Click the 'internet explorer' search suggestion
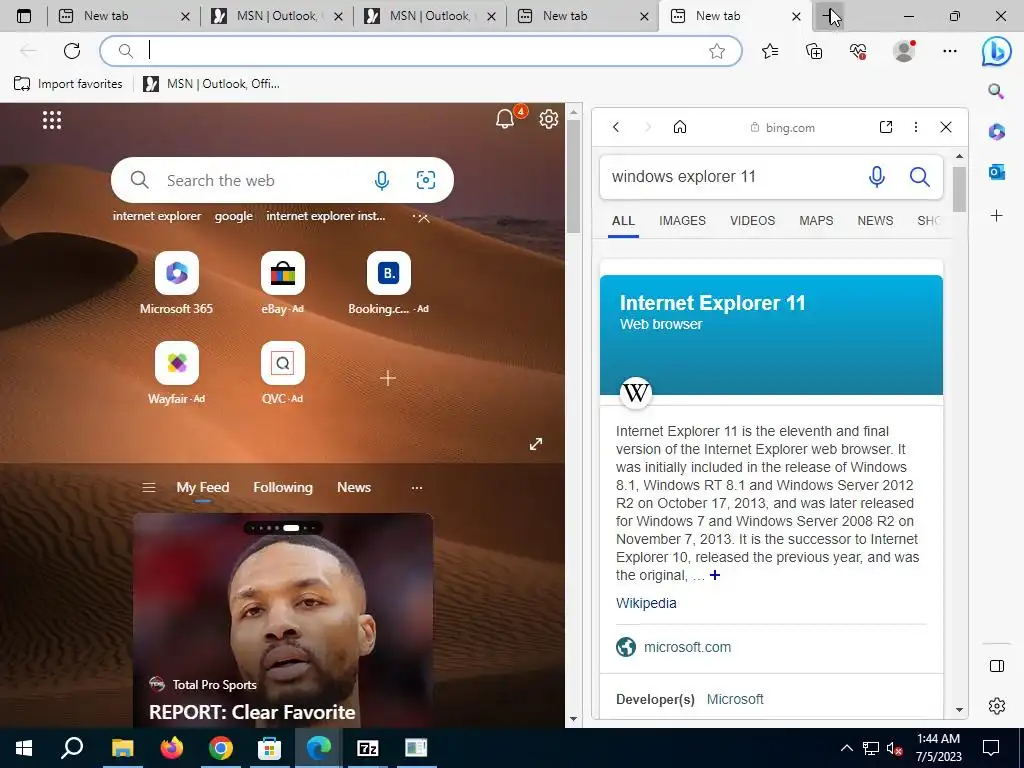 (x=157, y=216)
